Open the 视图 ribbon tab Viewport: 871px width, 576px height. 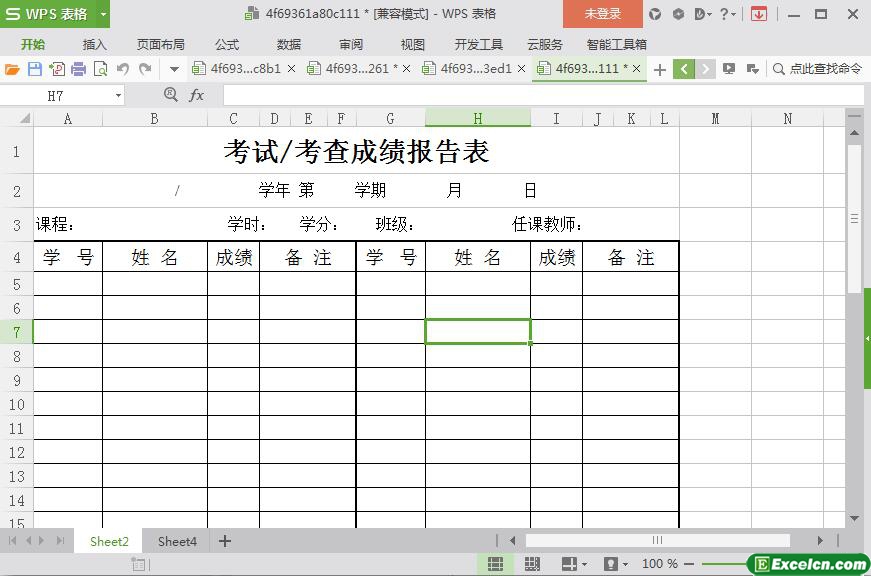[x=412, y=44]
